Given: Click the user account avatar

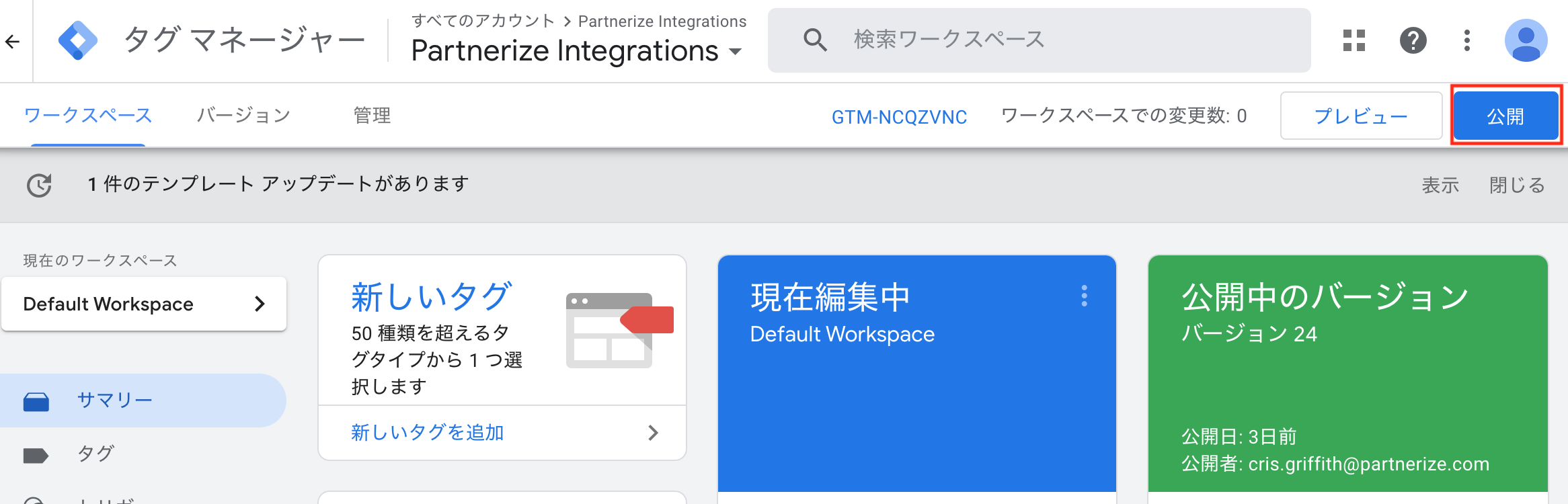Looking at the screenshot, I should pos(1526,40).
